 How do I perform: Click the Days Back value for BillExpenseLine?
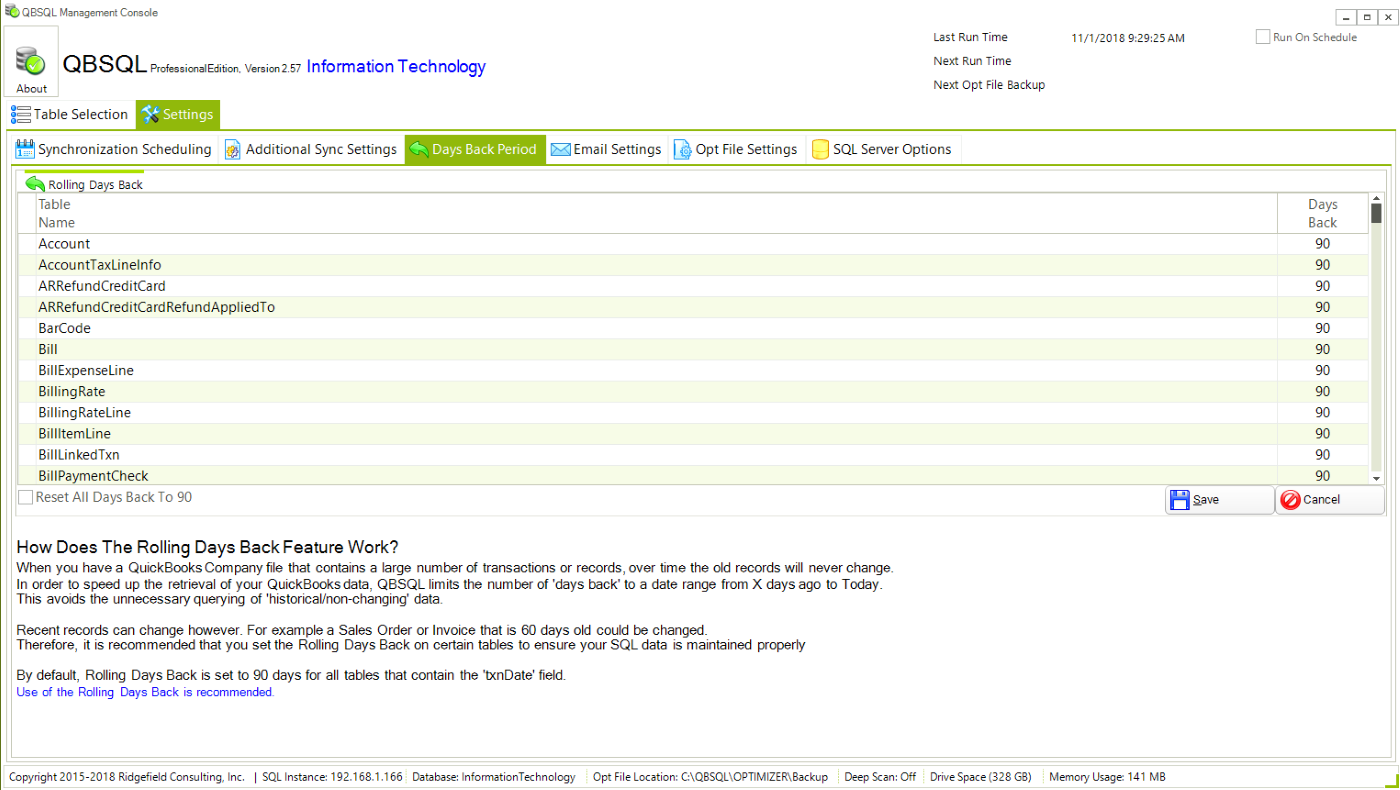tap(1323, 370)
